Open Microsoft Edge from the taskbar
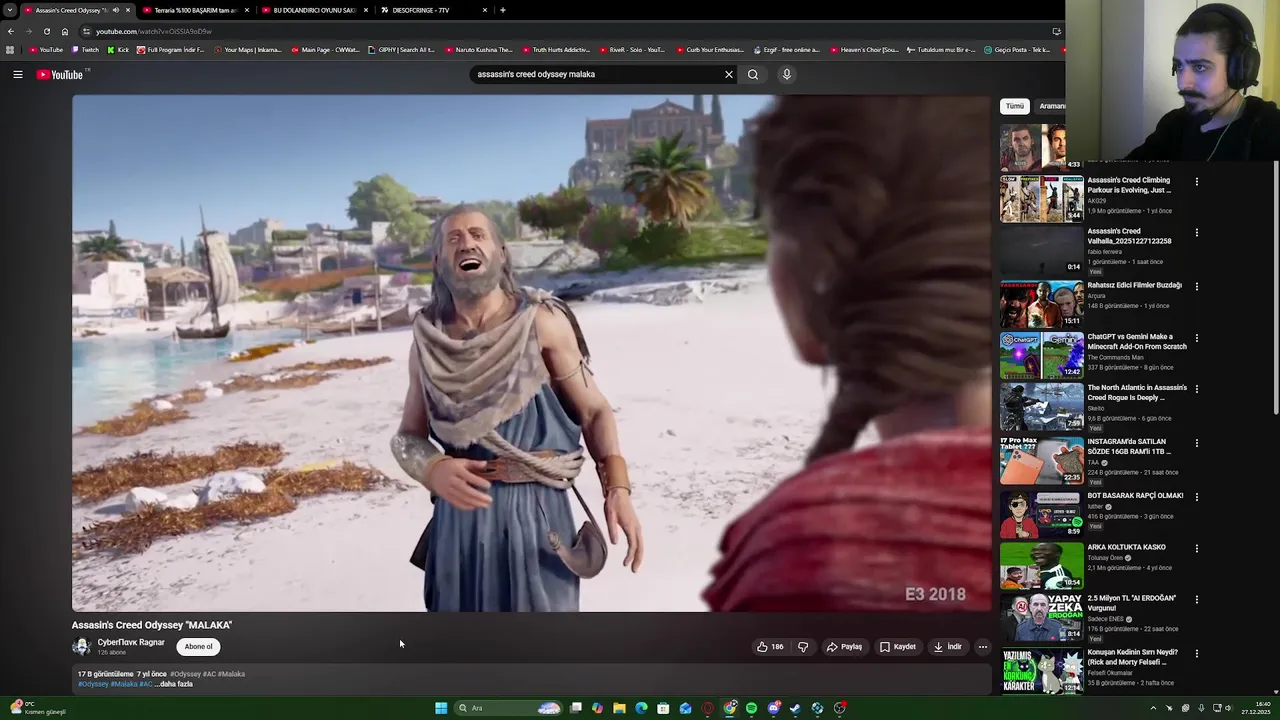This screenshot has height=720, width=1280. tap(641, 708)
